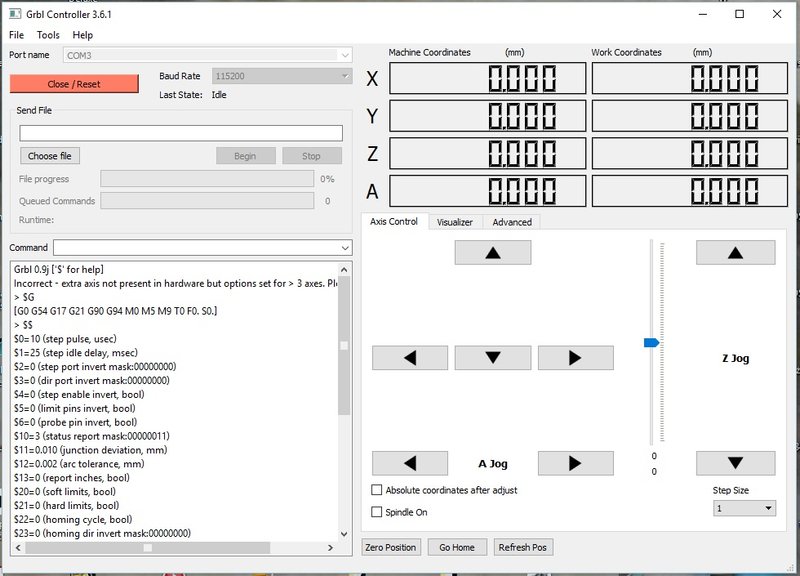The height and width of the screenshot is (576, 800).
Task: Click the Grbl Controller app icon in the title bar
Action: coord(15,14)
